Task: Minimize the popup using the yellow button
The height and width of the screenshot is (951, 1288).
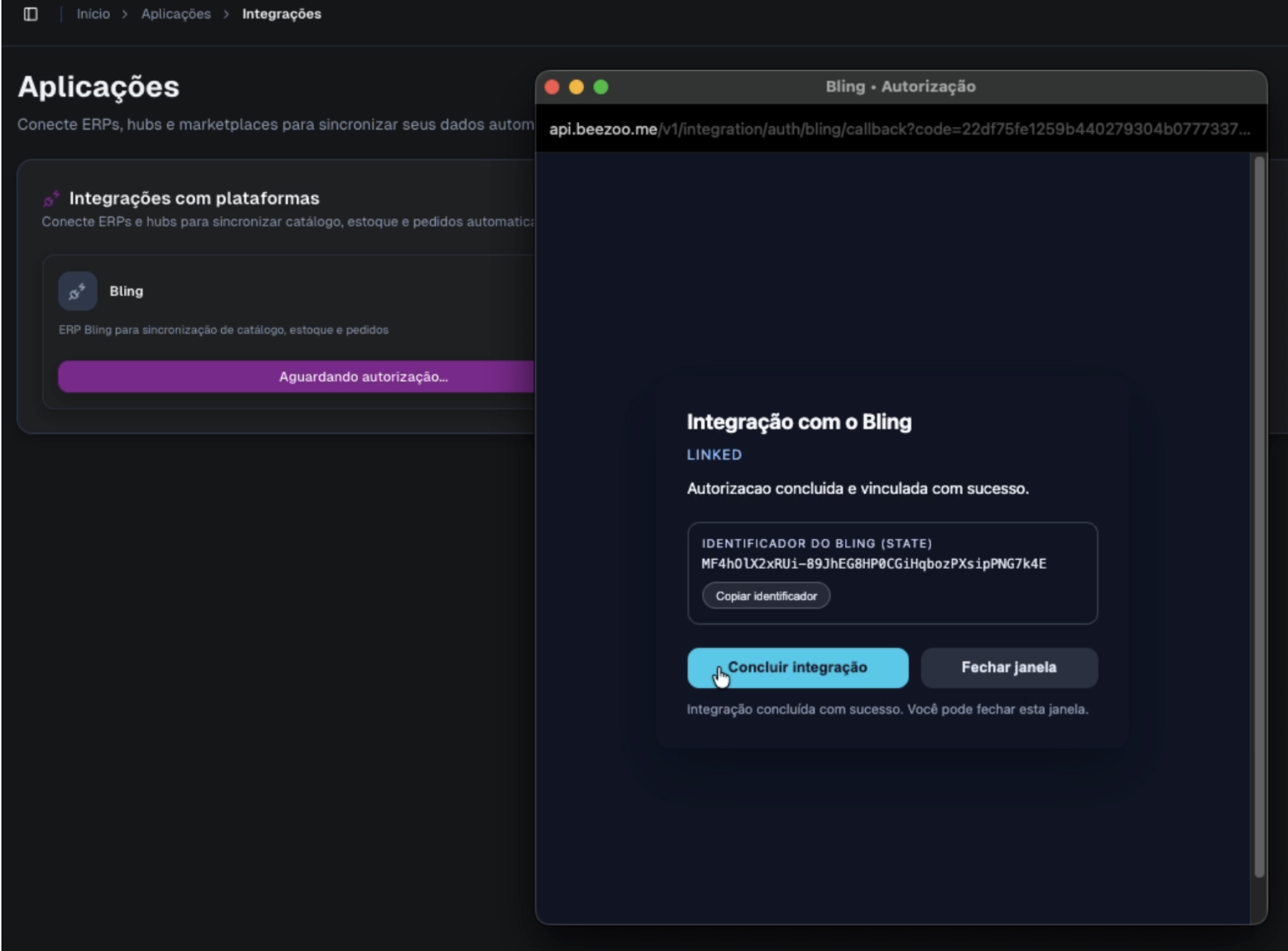Action: [576, 87]
